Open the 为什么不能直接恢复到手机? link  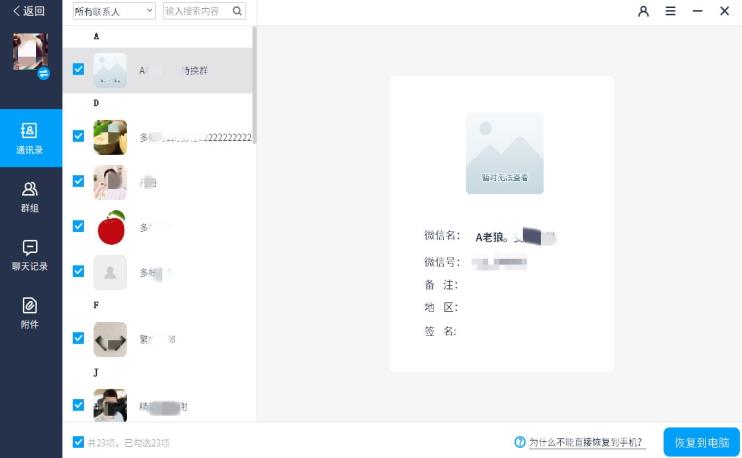[586, 442]
